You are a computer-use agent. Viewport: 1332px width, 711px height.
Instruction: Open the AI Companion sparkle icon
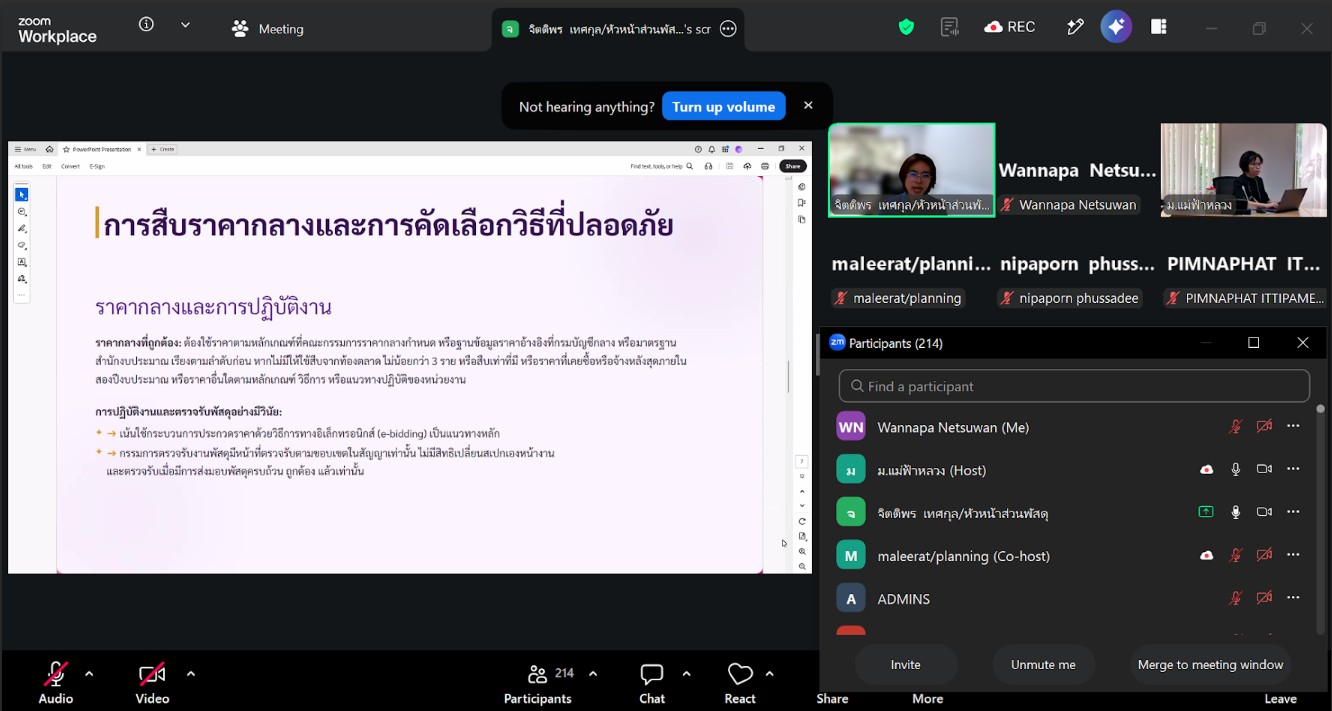[x=1116, y=27]
